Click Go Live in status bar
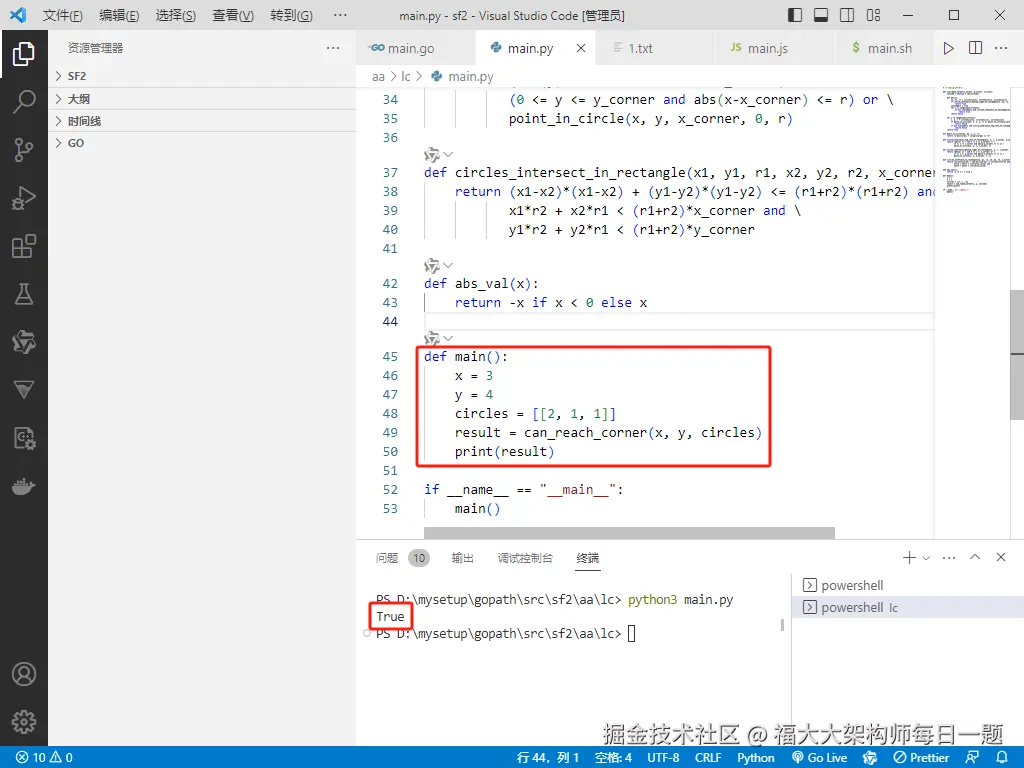Screen dimensions: 1024x768 coord(820,757)
